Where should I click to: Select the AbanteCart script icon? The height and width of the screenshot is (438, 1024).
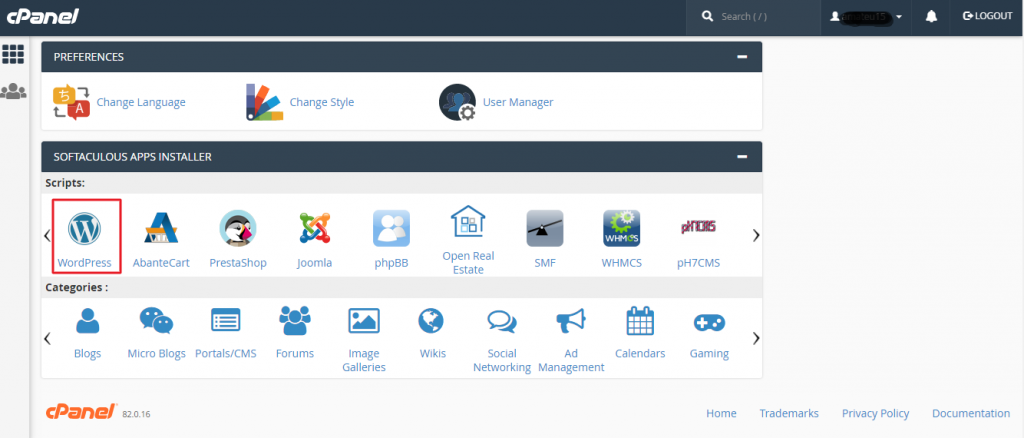point(161,229)
